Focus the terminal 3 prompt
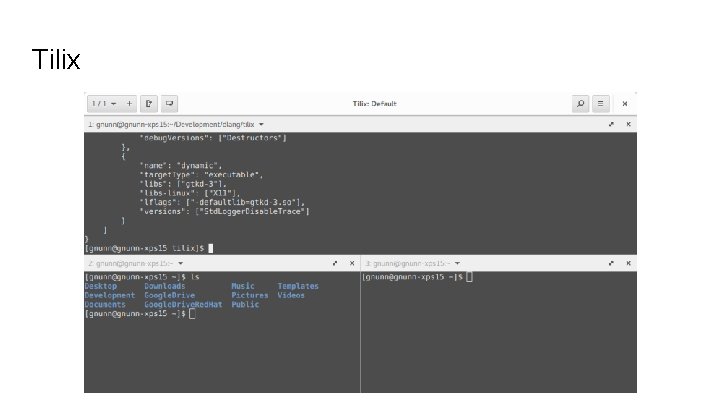Screen dimensions: 720x405 [x=416, y=277]
